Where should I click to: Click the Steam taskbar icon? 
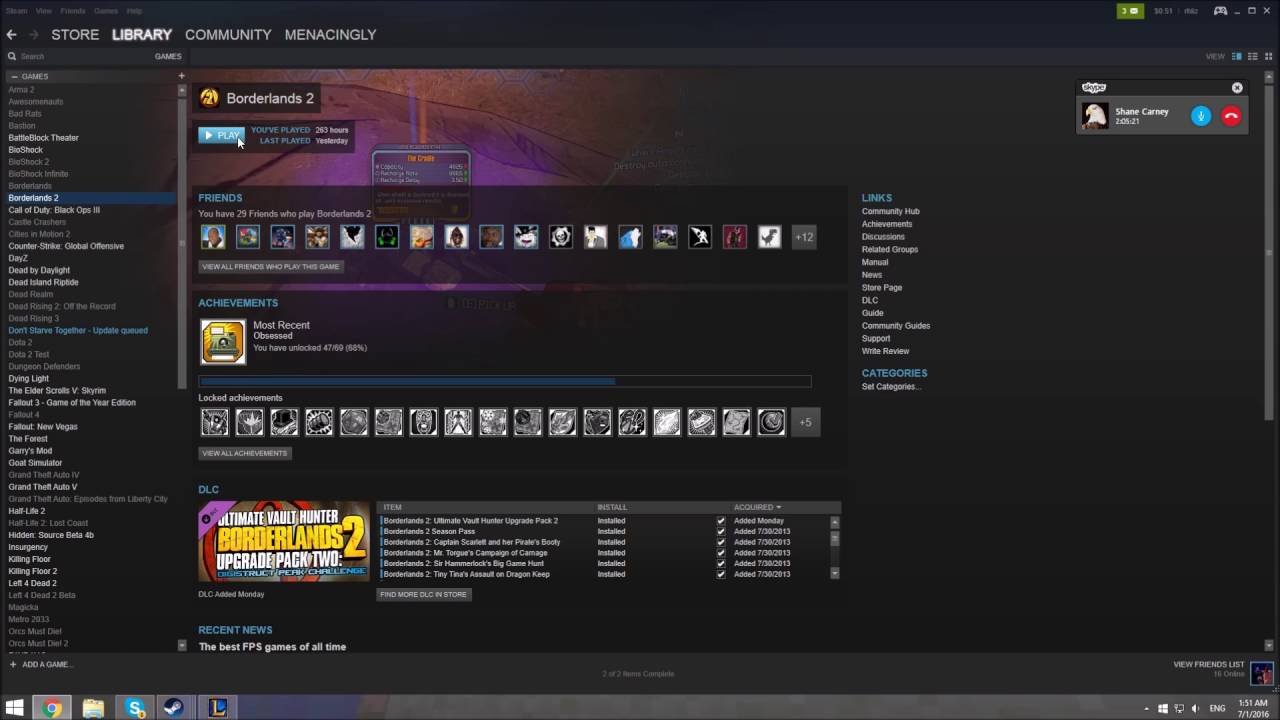point(173,708)
